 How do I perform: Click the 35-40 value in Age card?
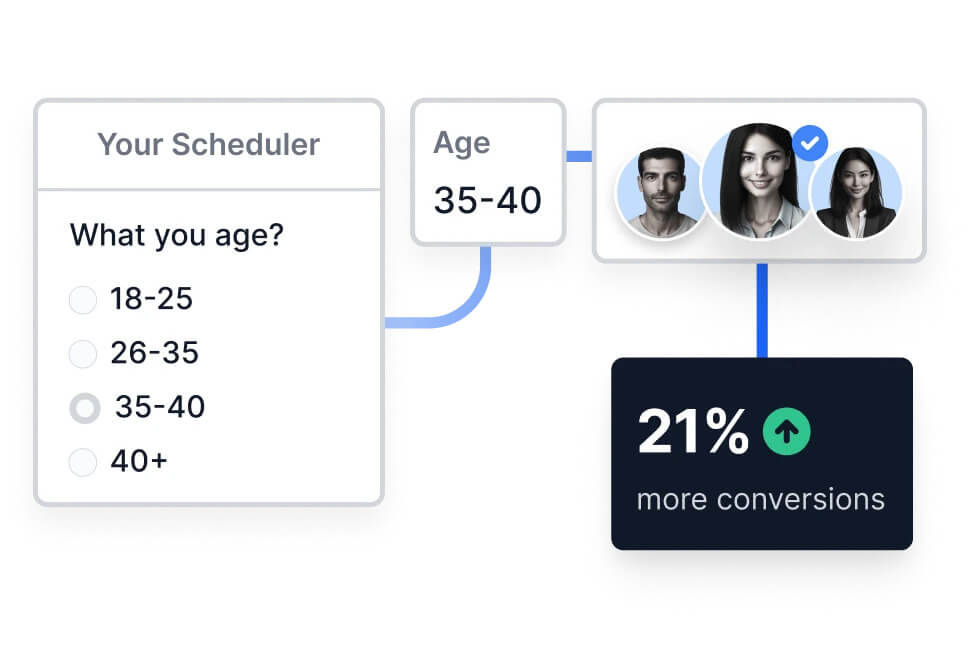tap(487, 200)
